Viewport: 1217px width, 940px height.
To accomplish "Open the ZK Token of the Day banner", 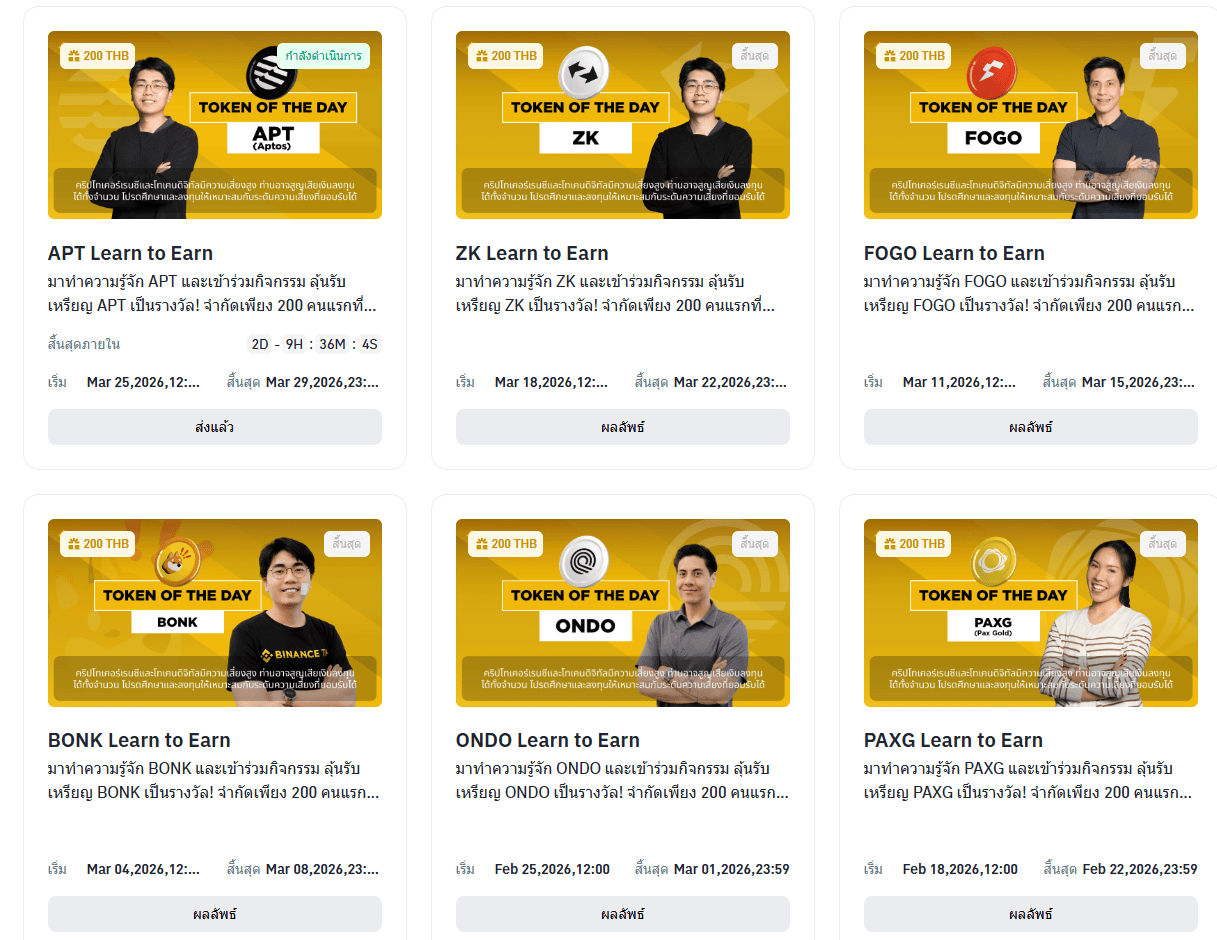I will coord(623,125).
